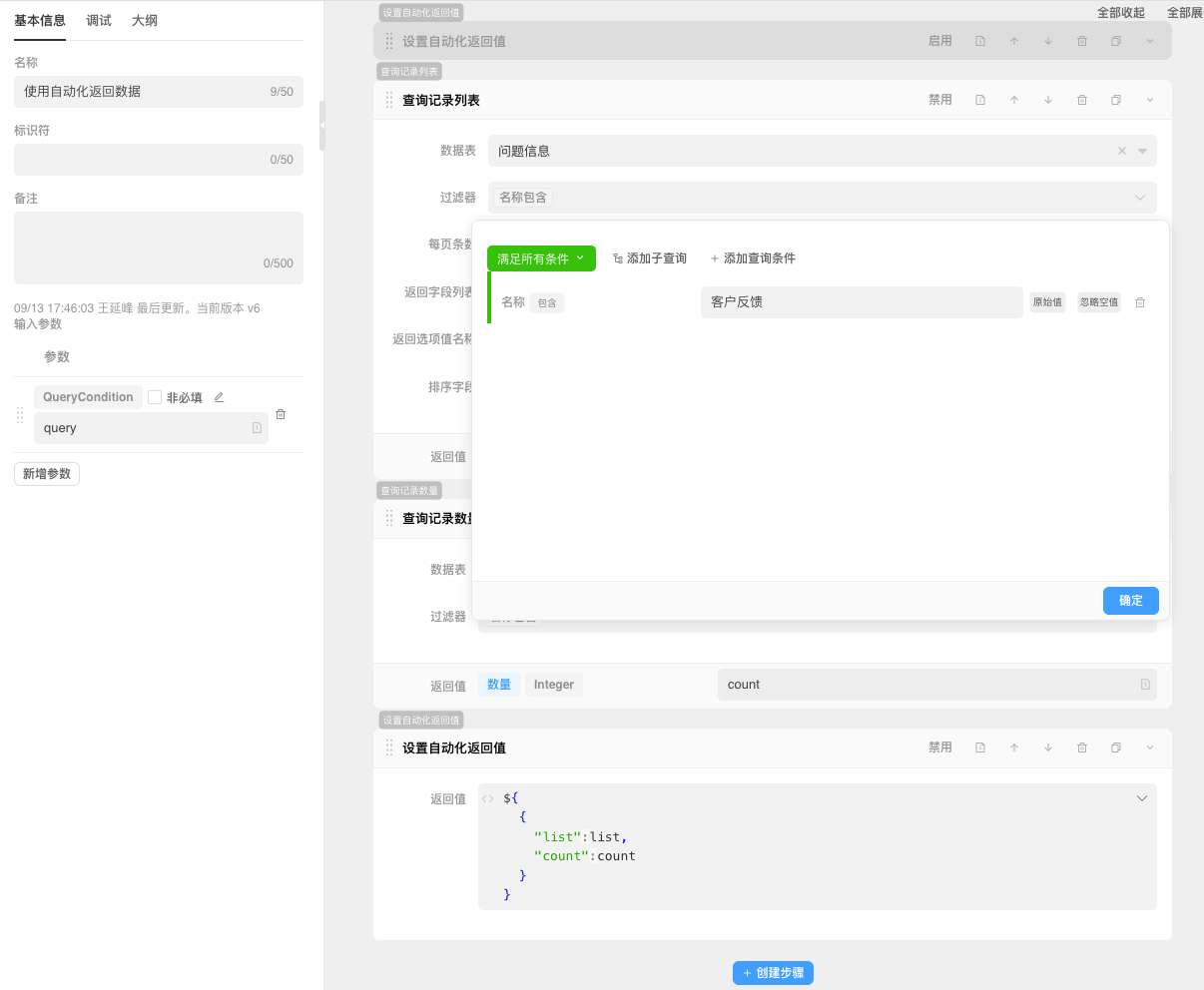This screenshot has height=990, width=1204.
Task: Open the 大纲 tab
Action: coord(145,20)
